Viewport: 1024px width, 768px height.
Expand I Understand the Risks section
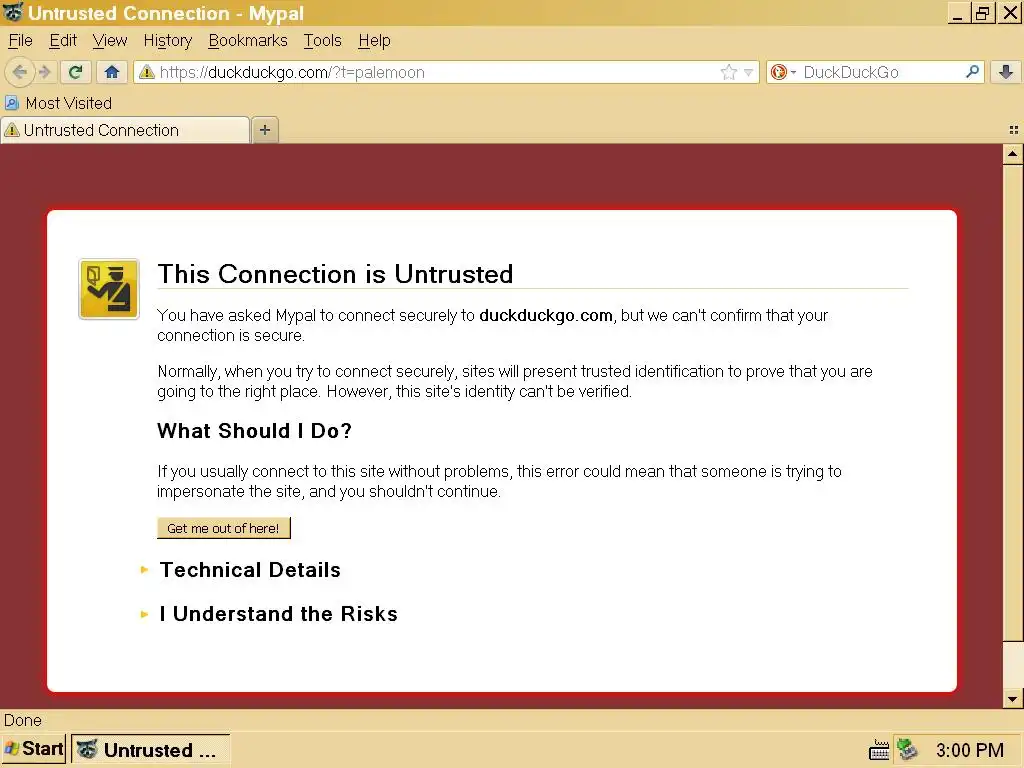click(278, 614)
